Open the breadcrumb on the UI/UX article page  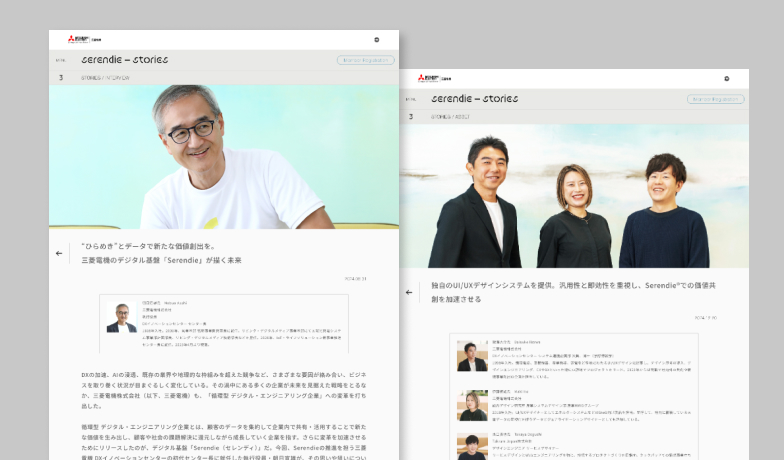click(x=450, y=117)
